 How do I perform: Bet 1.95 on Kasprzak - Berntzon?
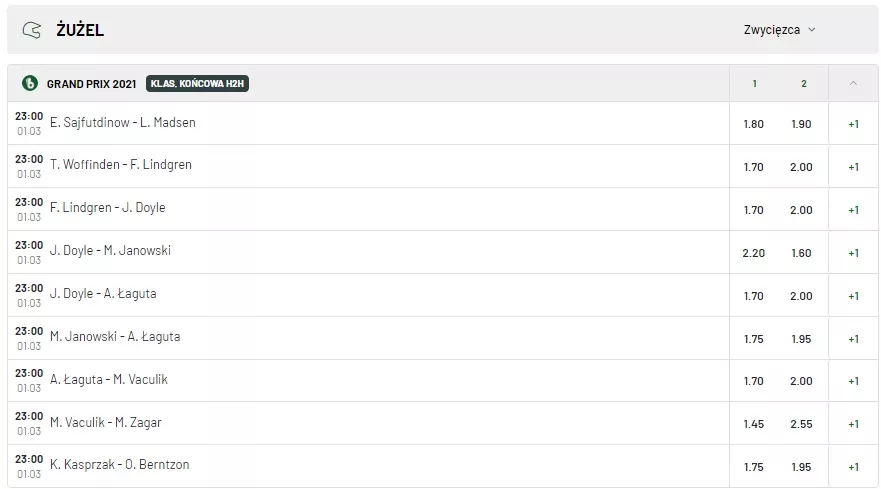(801, 467)
